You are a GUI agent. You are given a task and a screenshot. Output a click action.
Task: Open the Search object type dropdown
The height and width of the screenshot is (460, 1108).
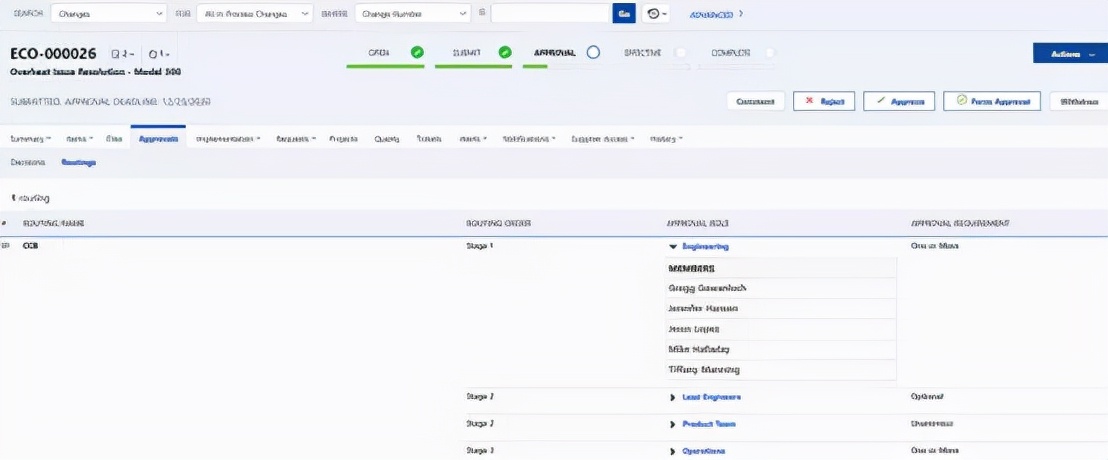[109, 14]
